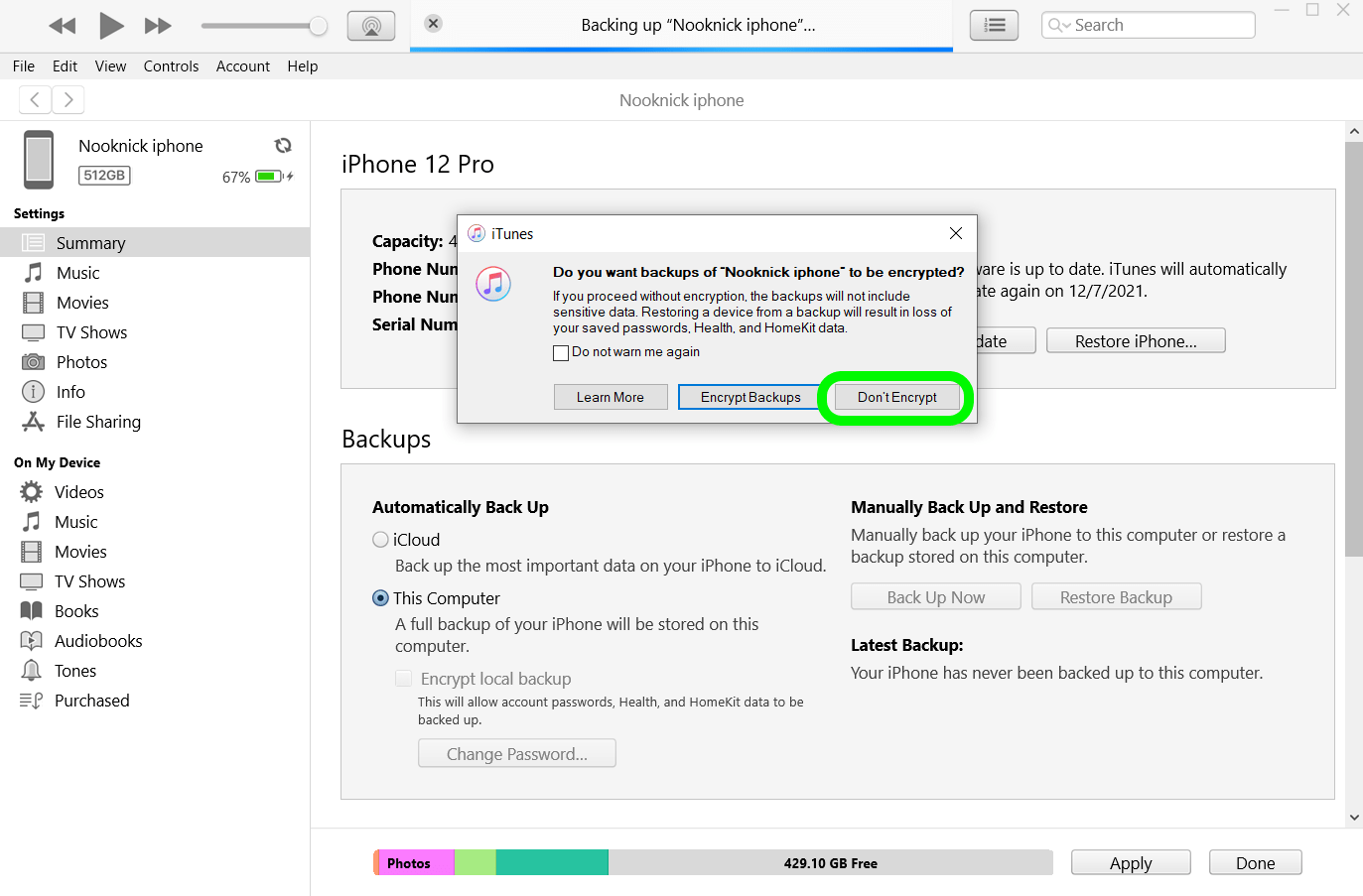The width and height of the screenshot is (1363, 896).
Task: Click the sync icon beside Nooknick iphone
Action: (x=283, y=146)
